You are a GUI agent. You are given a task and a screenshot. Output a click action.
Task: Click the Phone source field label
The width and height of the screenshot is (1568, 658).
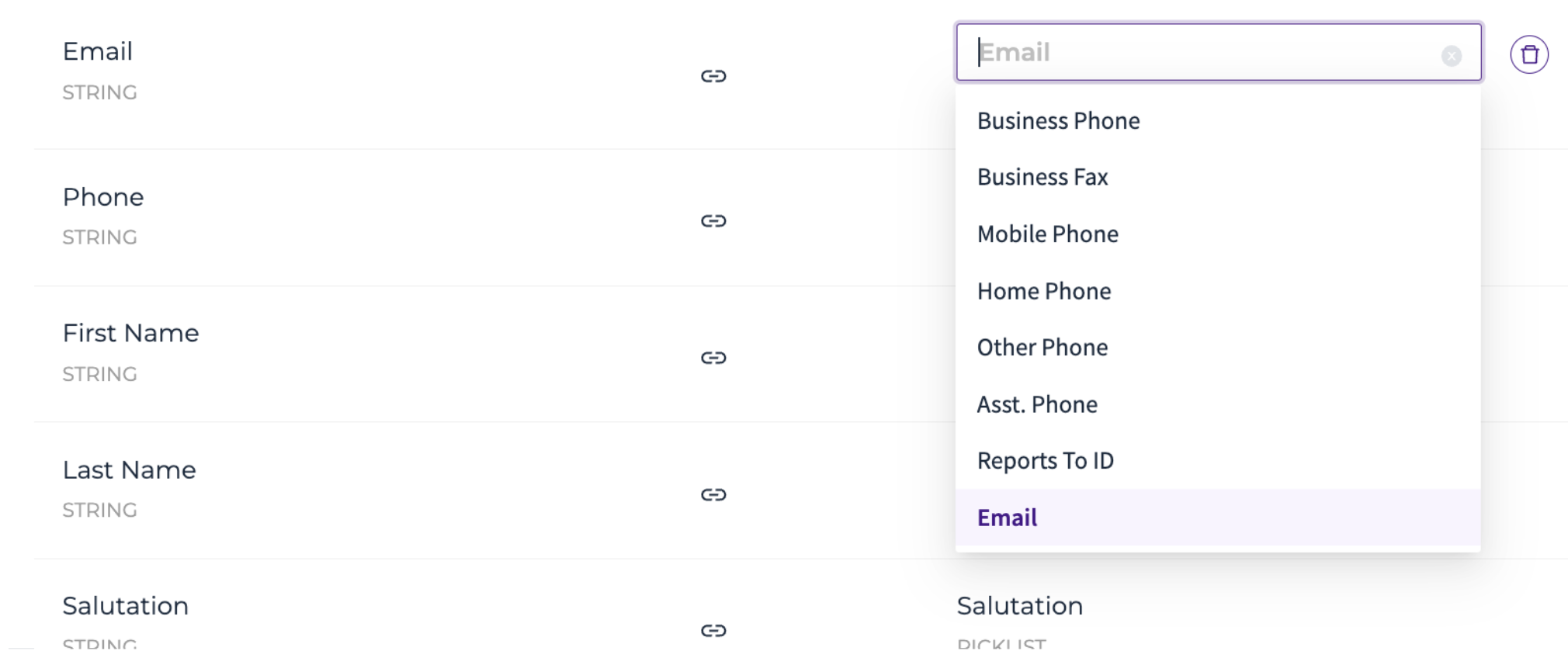coord(103,197)
